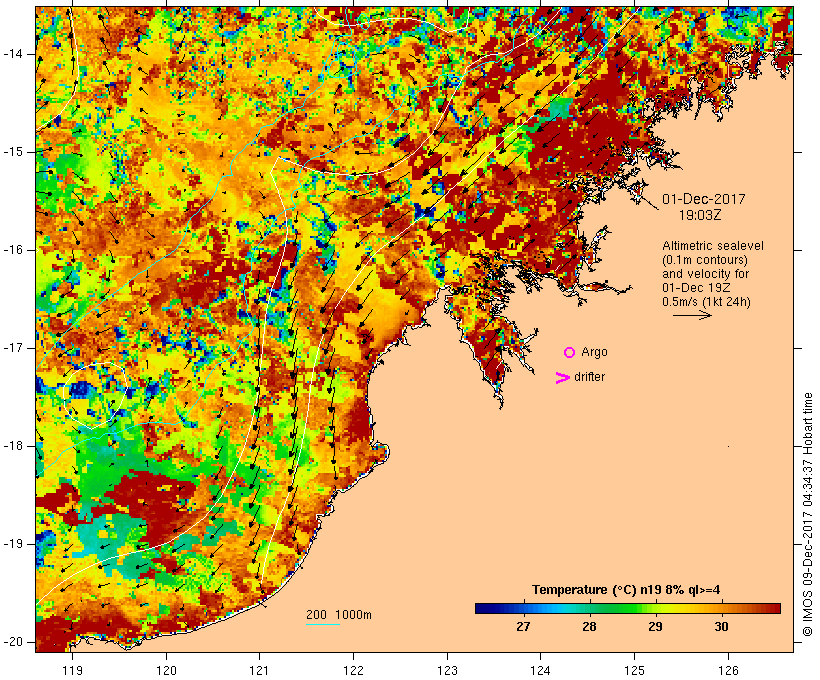820x680 pixels.
Task: Click the latitude axis label '-20'
Action: point(13,642)
